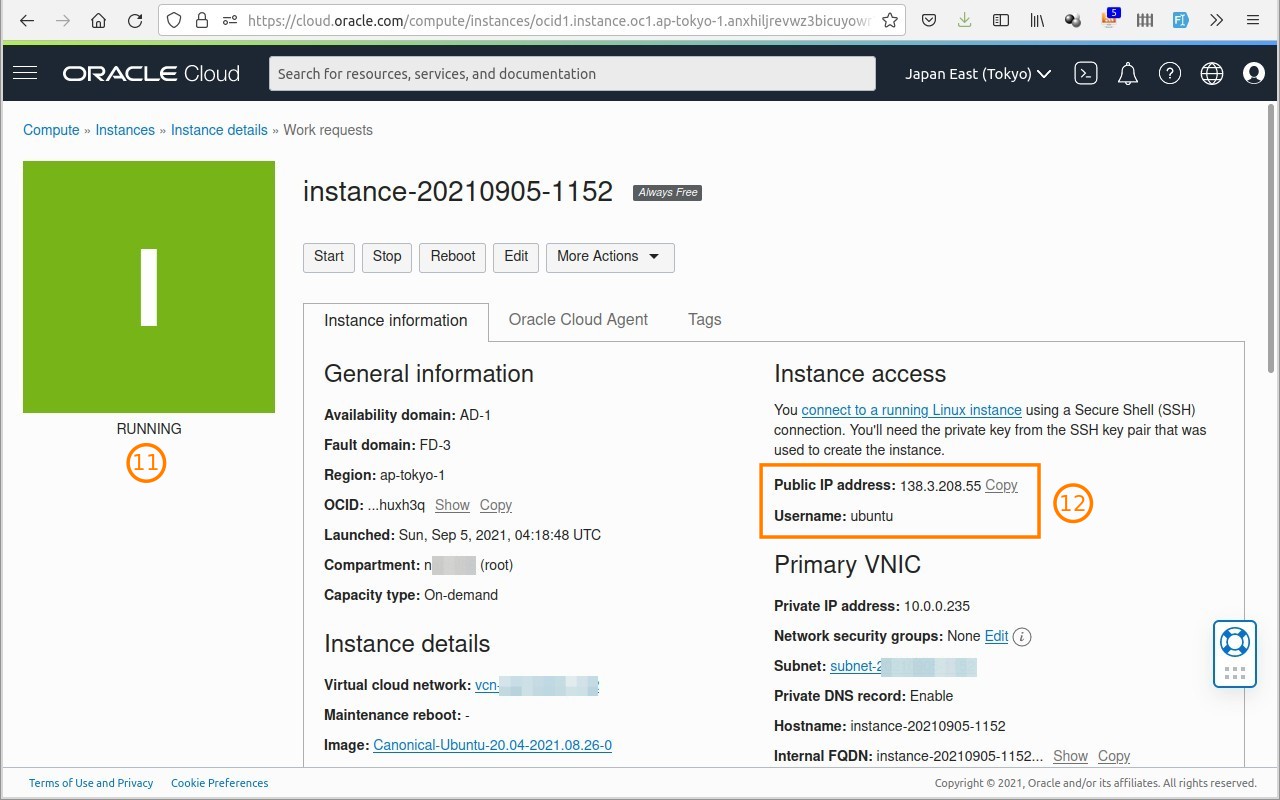This screenshot has width=1280, height=800.
Task: Show the tracking protection shield icon
Action: (x=174, y=20)
